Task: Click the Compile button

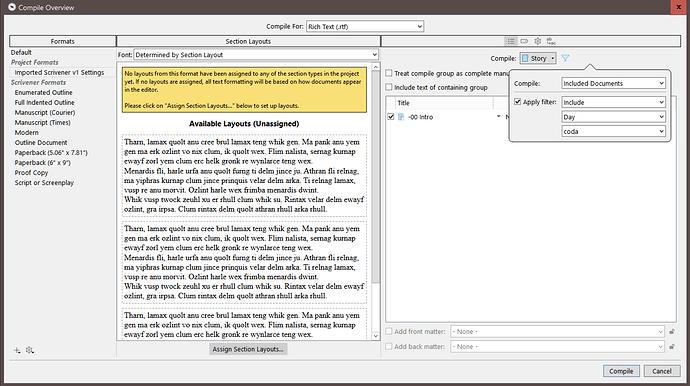Action: [621, 371]
